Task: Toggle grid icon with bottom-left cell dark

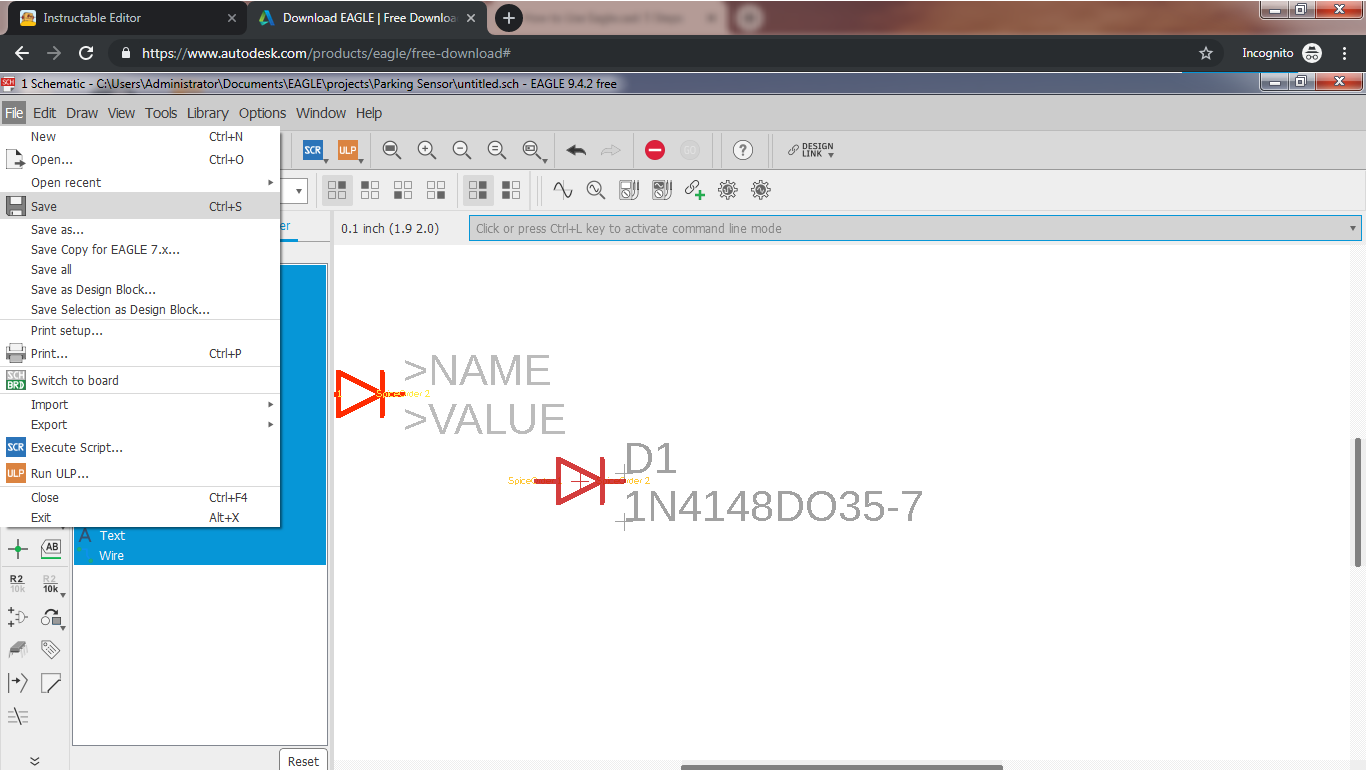Action: pos(403,189)
